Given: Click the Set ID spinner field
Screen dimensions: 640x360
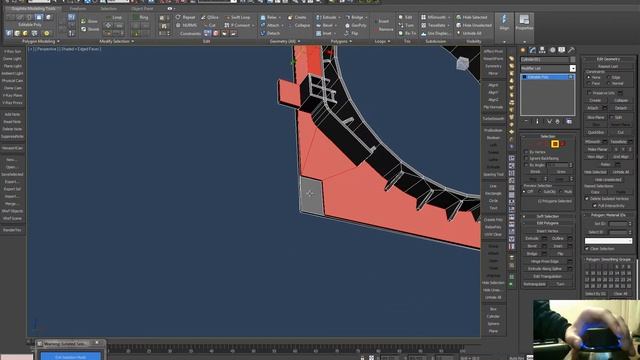Looking at the screenshot, I should 618,224.
